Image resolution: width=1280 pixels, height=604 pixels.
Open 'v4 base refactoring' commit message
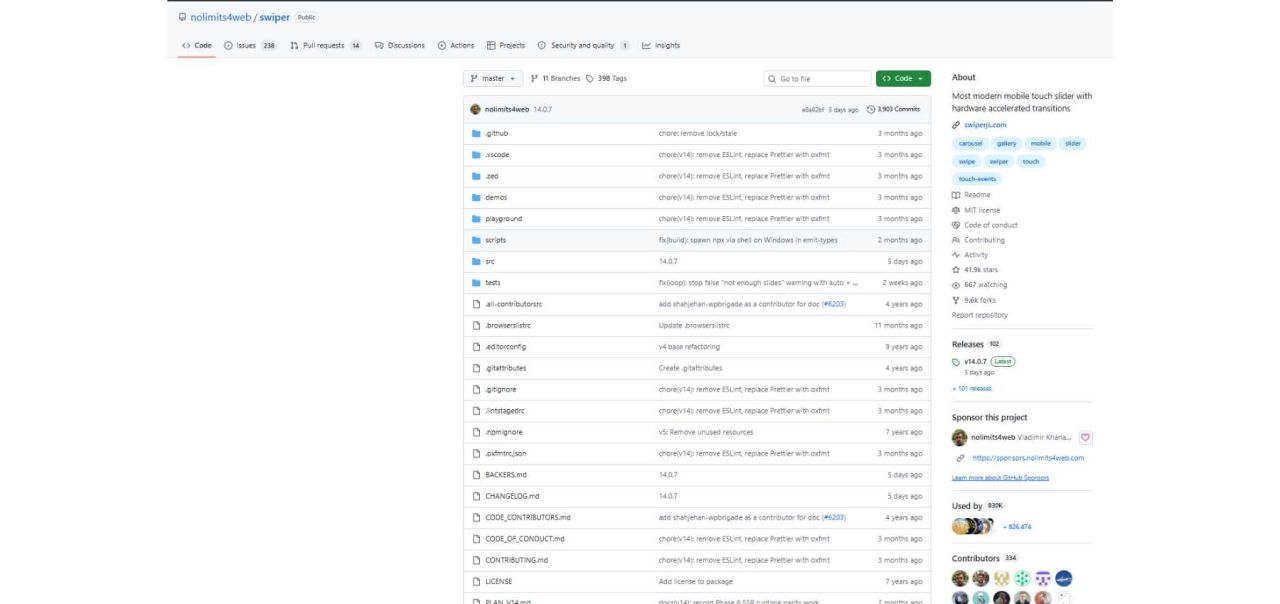(689, 347)
